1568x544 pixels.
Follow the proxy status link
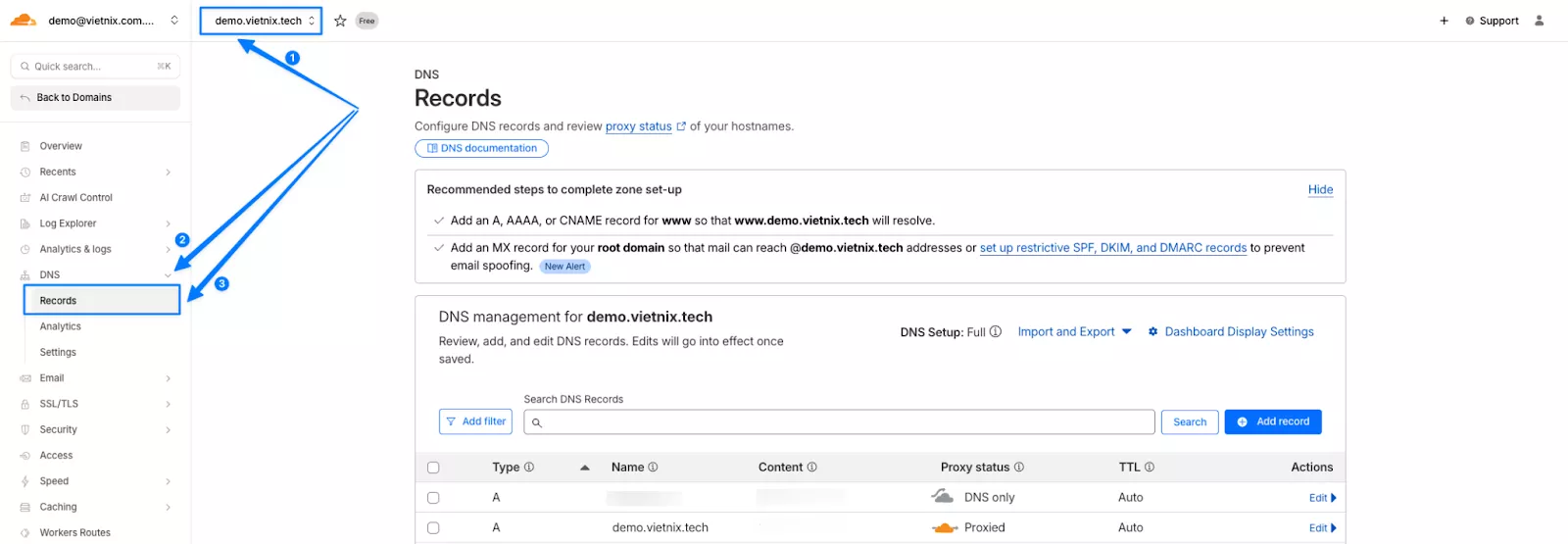[x=639, y=126]
